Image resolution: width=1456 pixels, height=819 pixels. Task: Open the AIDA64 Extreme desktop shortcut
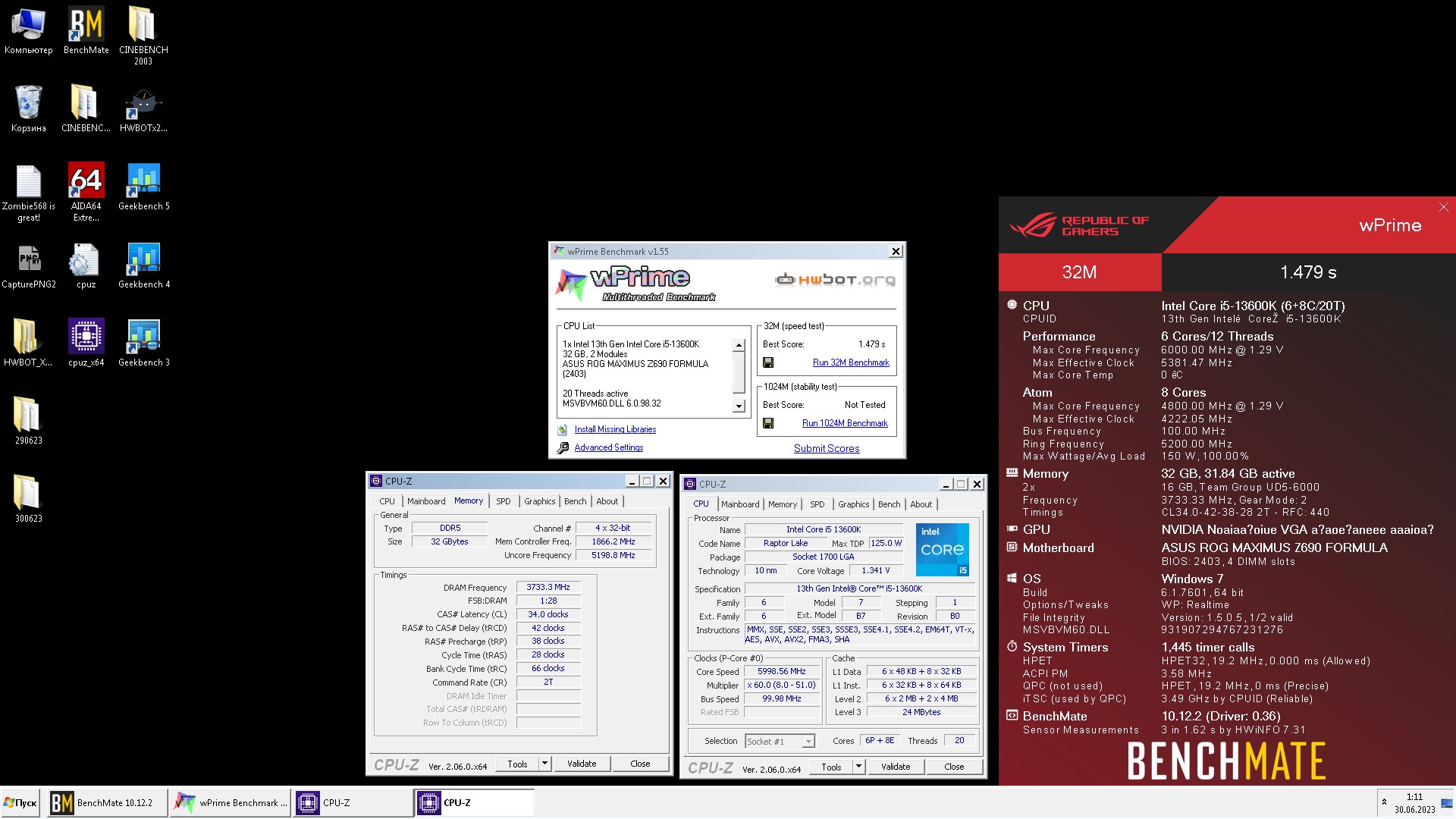tap(86, 192)
